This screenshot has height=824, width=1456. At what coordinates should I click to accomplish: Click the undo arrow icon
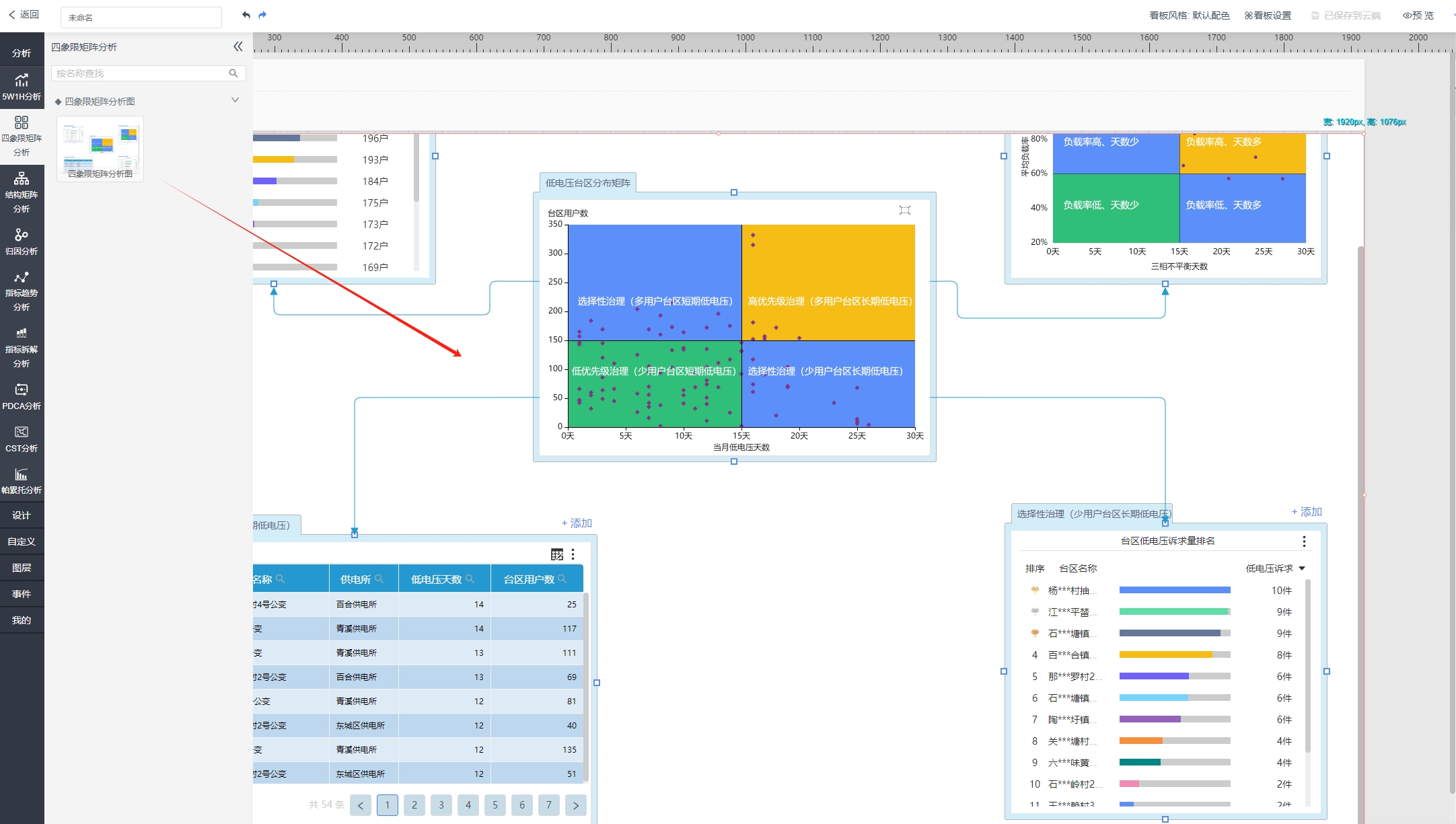246,15
